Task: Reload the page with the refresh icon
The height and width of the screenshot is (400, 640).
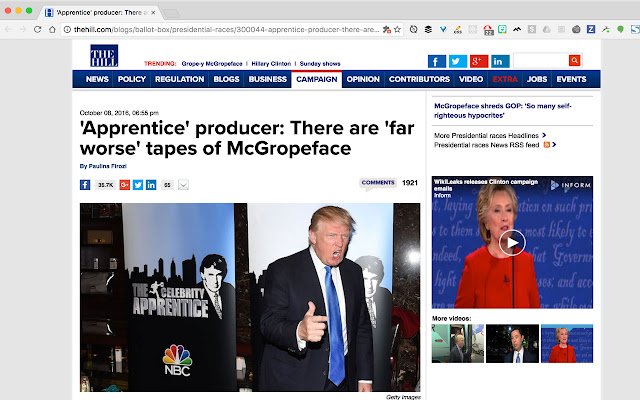Action: click(38, 29)
